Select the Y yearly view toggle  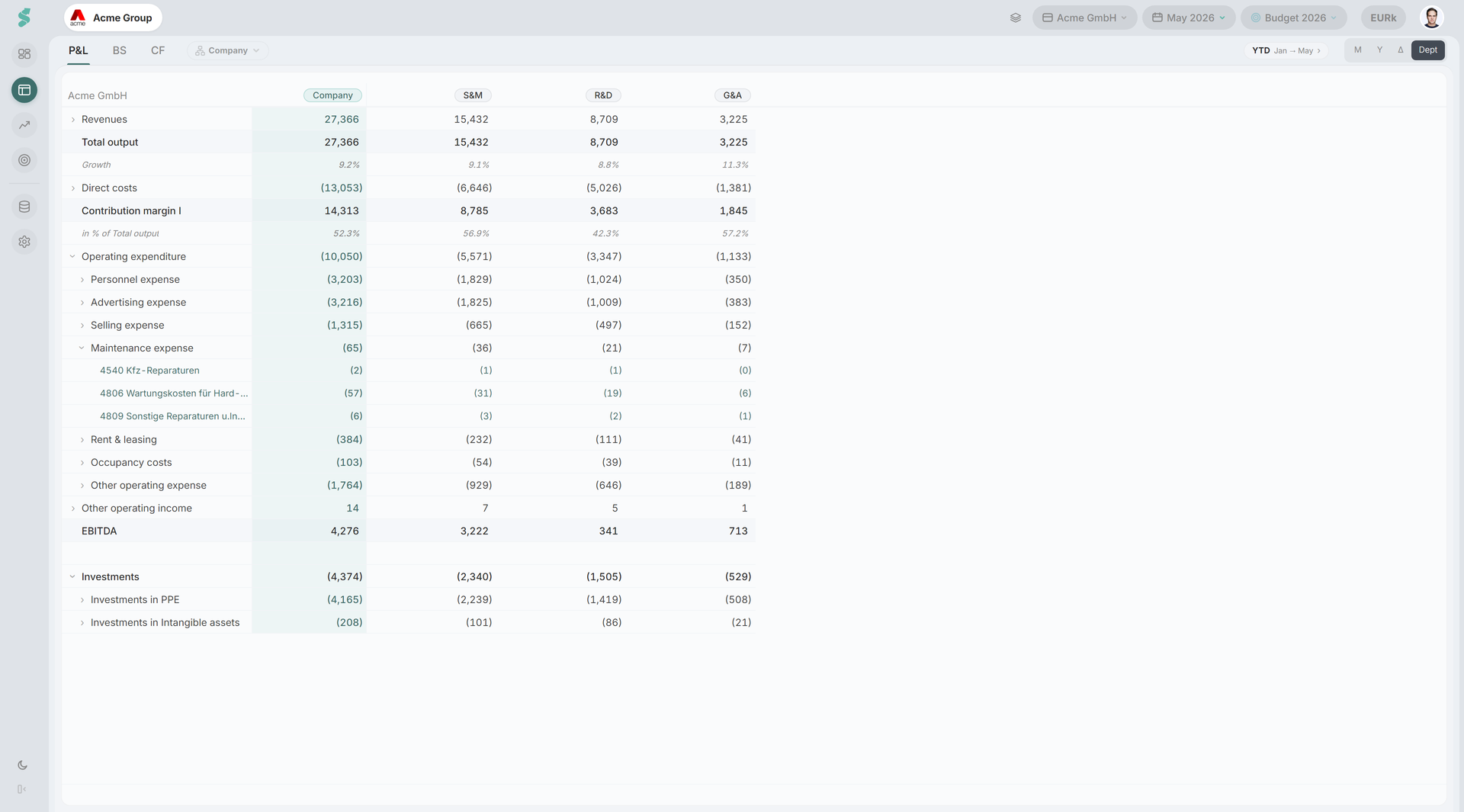1379,50
